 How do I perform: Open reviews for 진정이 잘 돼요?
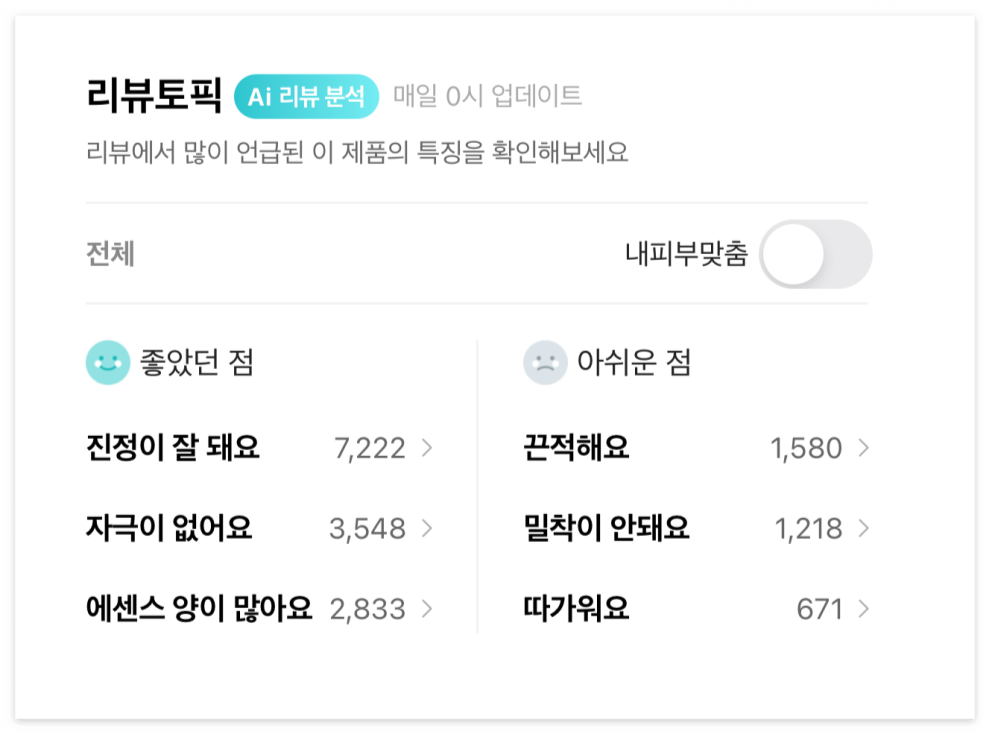172,448
